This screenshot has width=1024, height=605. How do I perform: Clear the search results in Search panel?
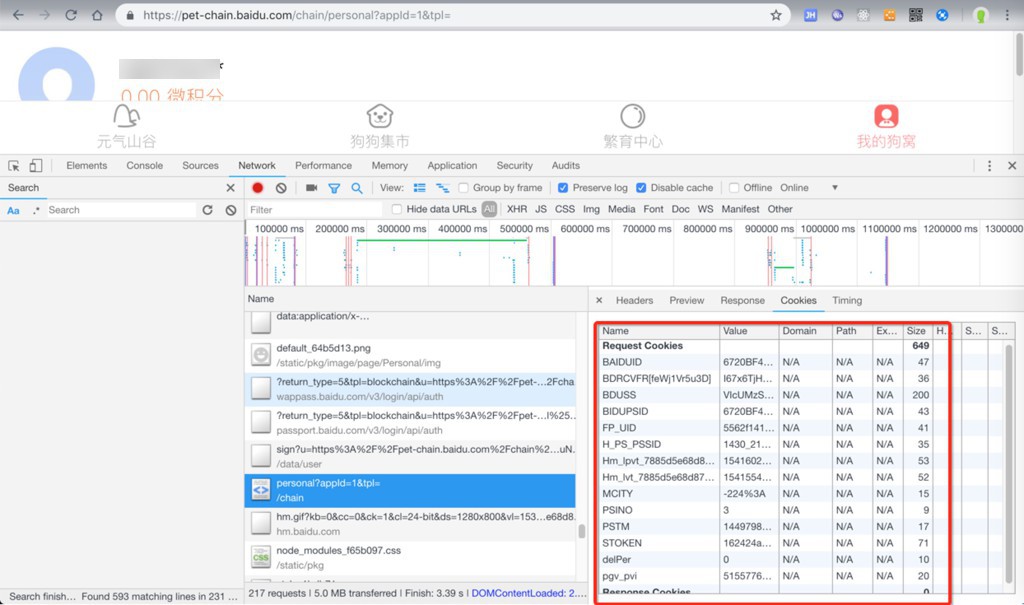(x=231, y=210)
